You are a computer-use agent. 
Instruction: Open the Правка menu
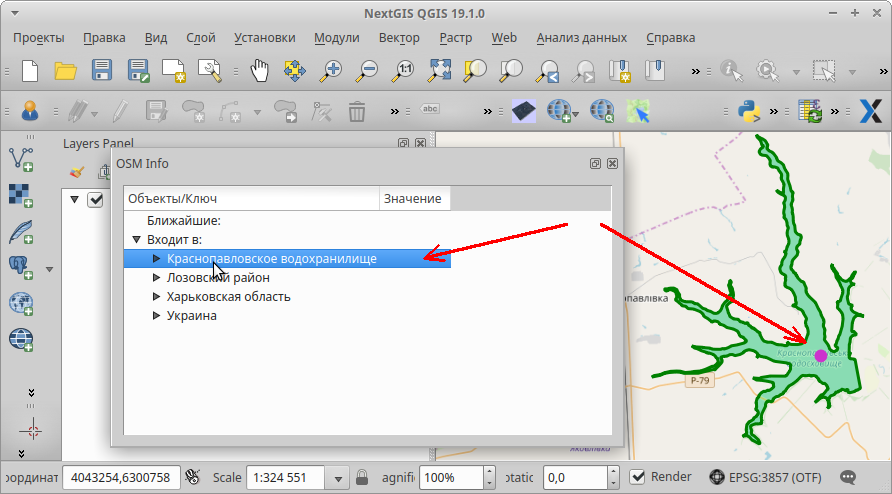point(104,38)
